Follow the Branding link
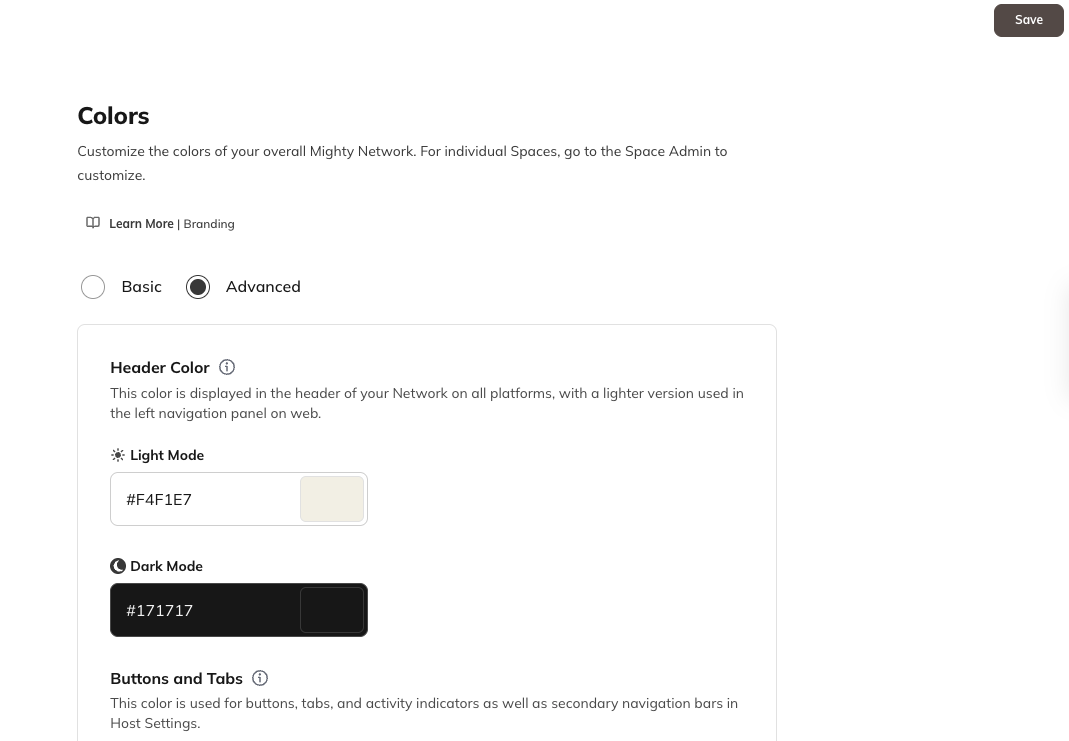The image size is (1069, 741). tap(209, 224)
